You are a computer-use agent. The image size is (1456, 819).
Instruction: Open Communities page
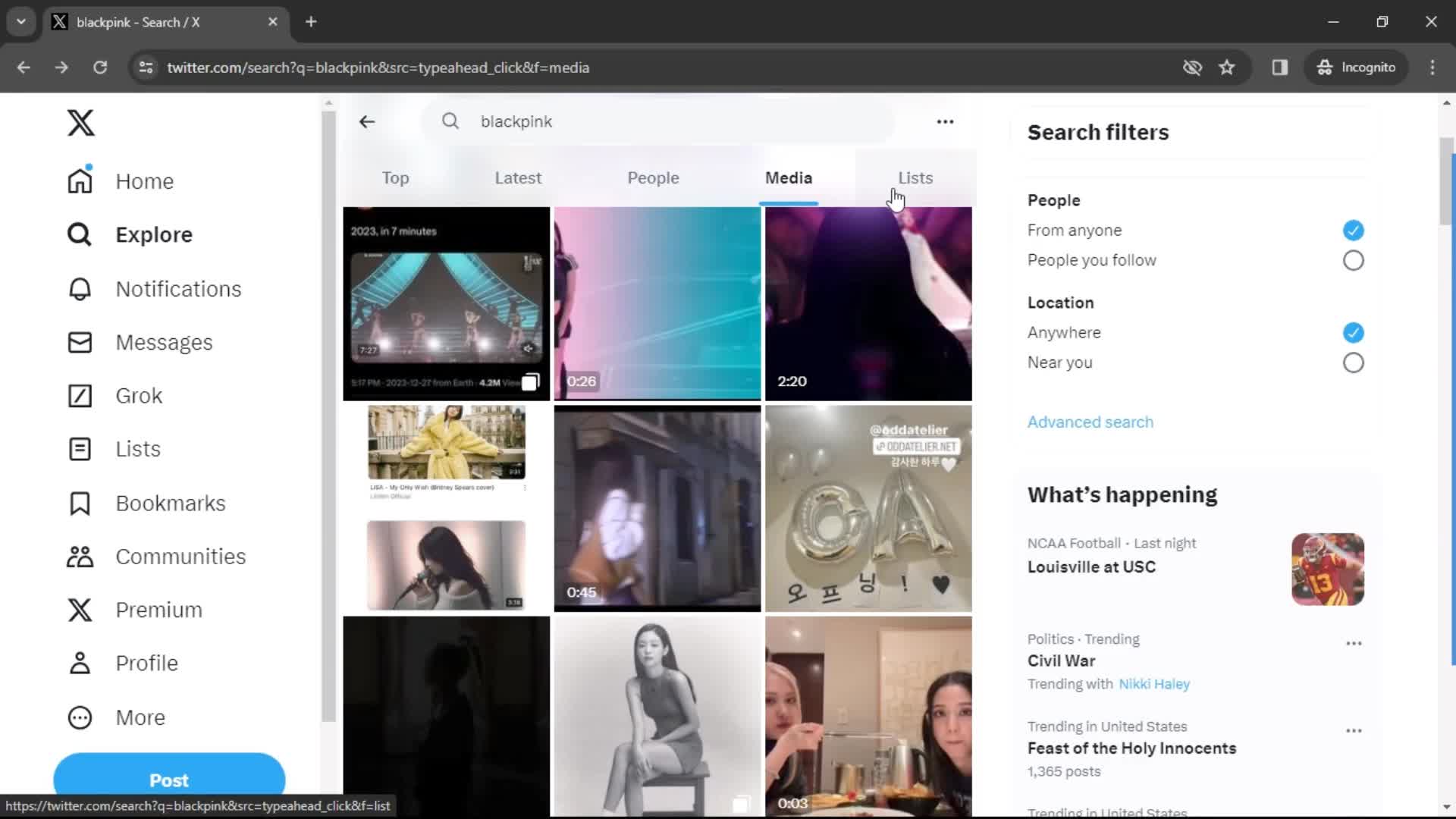coord(156,557)
